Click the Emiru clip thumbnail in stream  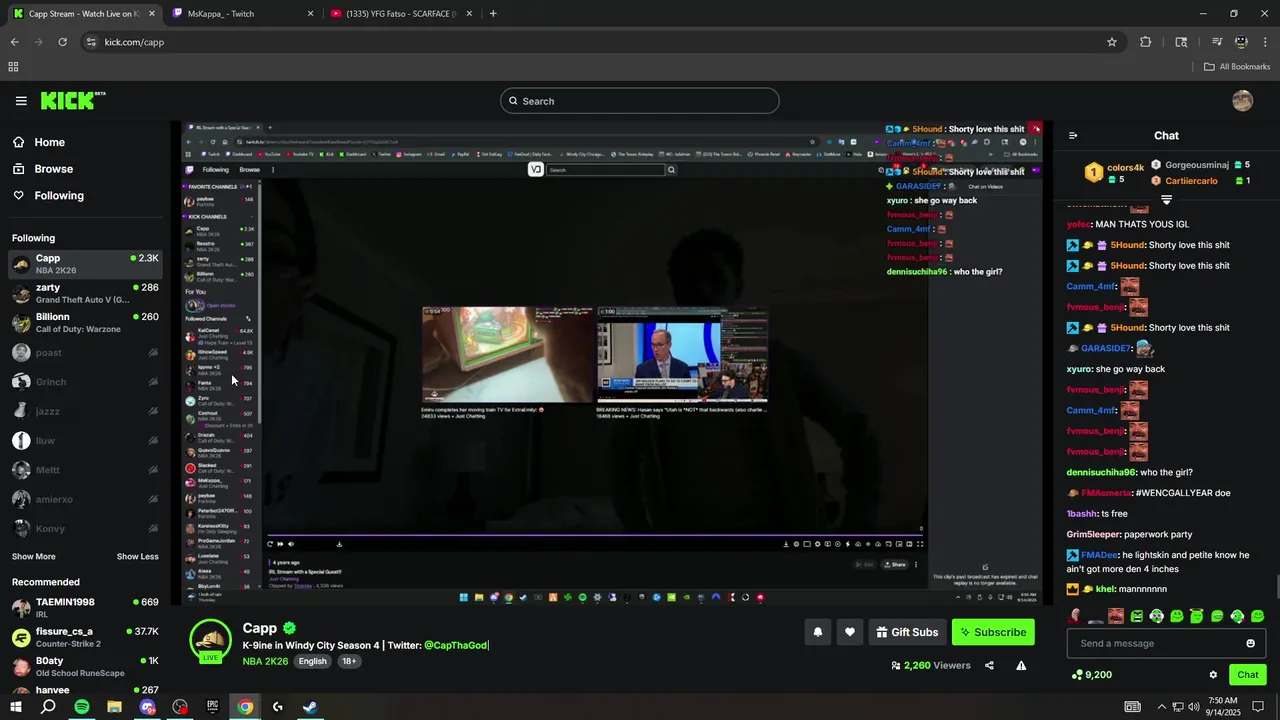506,356
